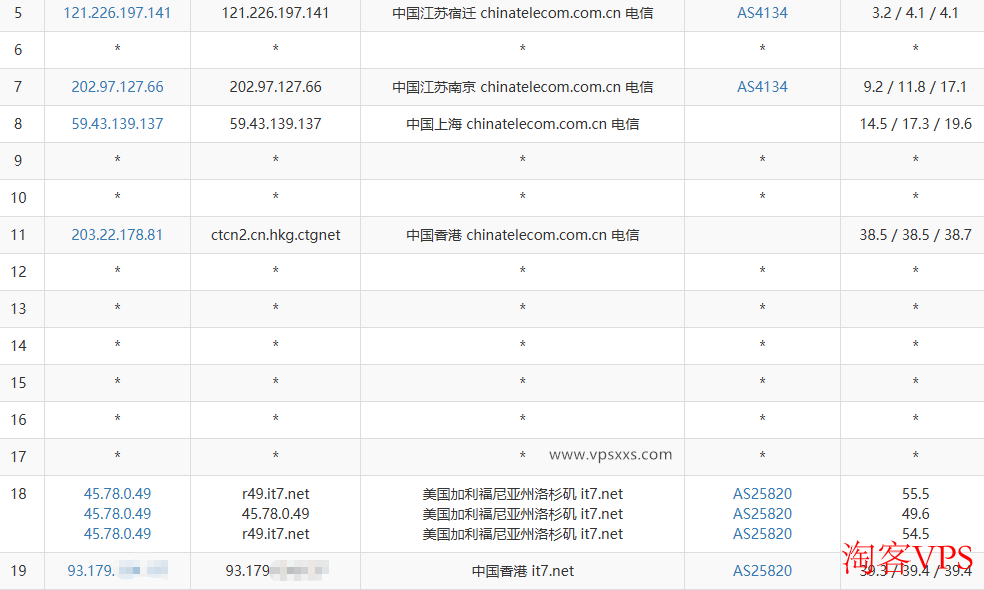Click the 中国上海 chinatelecom.com.cn location text

tap(522, 124)
